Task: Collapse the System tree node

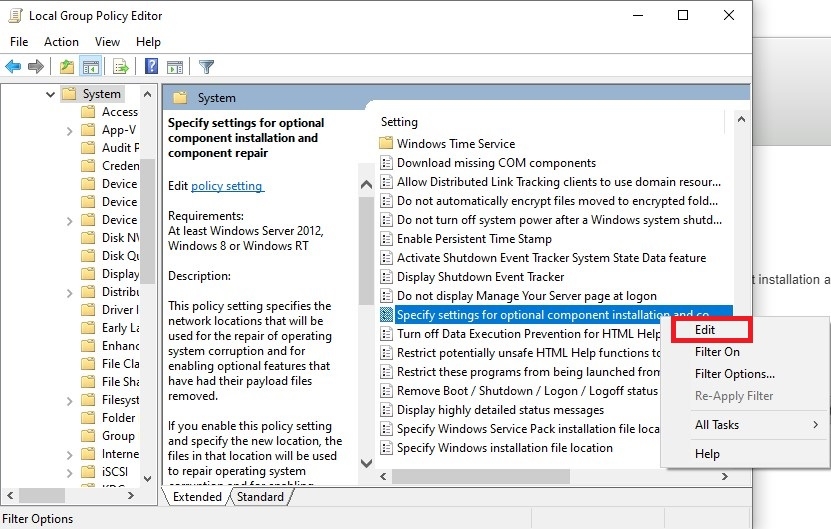Action: click(x=50, y=94)
